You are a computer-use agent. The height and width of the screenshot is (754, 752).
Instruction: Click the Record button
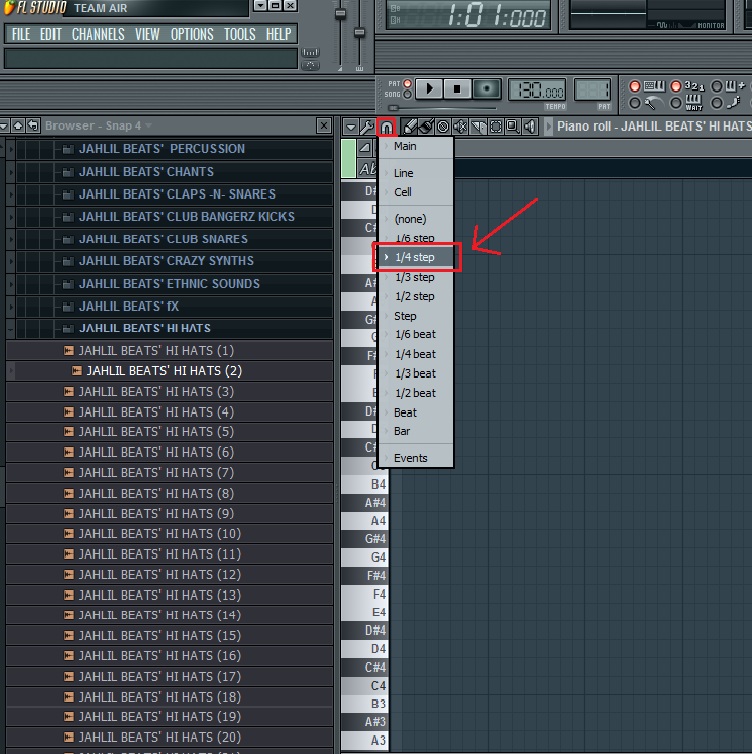click(x=487, y=89)
